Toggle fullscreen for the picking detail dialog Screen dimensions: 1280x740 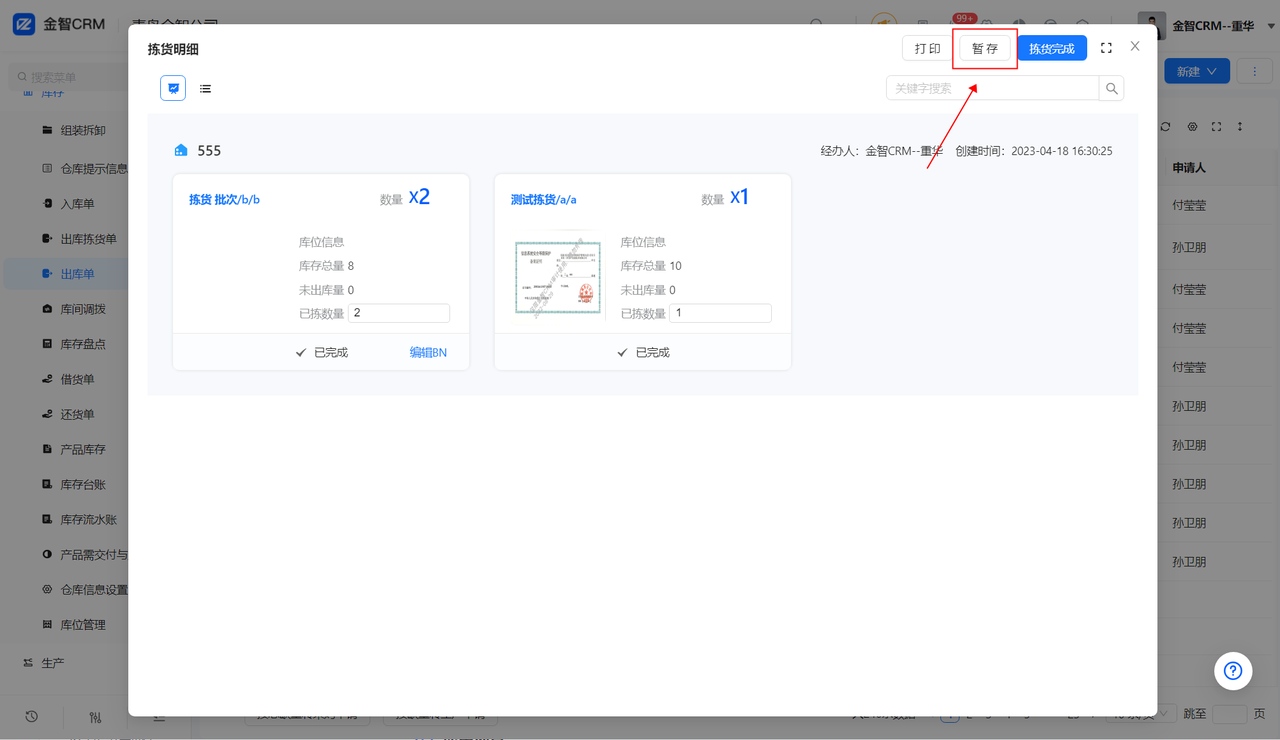(x=1106, y=48)
